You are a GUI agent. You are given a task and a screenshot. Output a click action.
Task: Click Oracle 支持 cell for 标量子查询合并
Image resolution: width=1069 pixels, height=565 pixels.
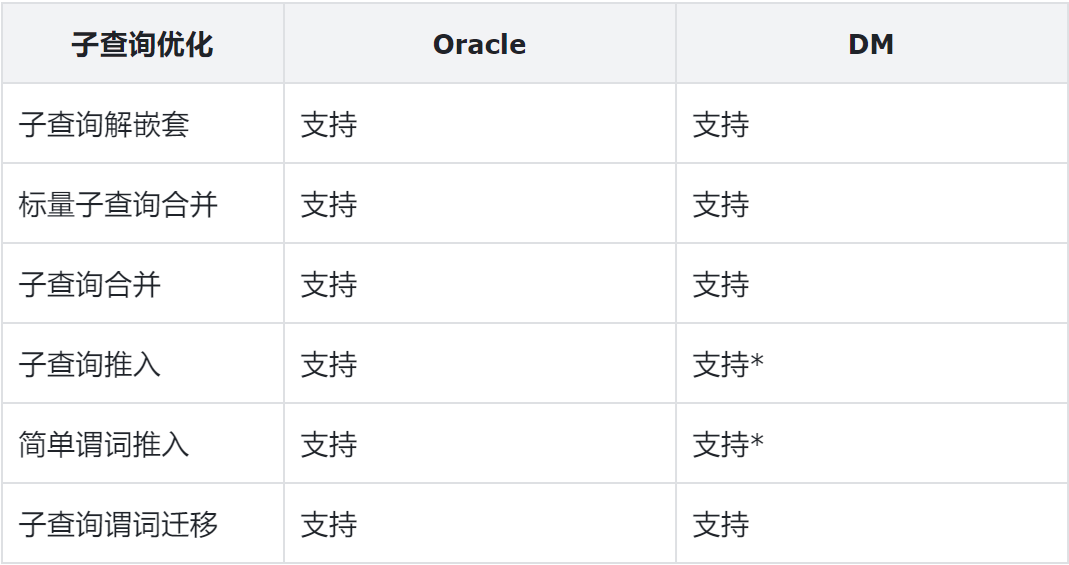(x=329, y=205)
